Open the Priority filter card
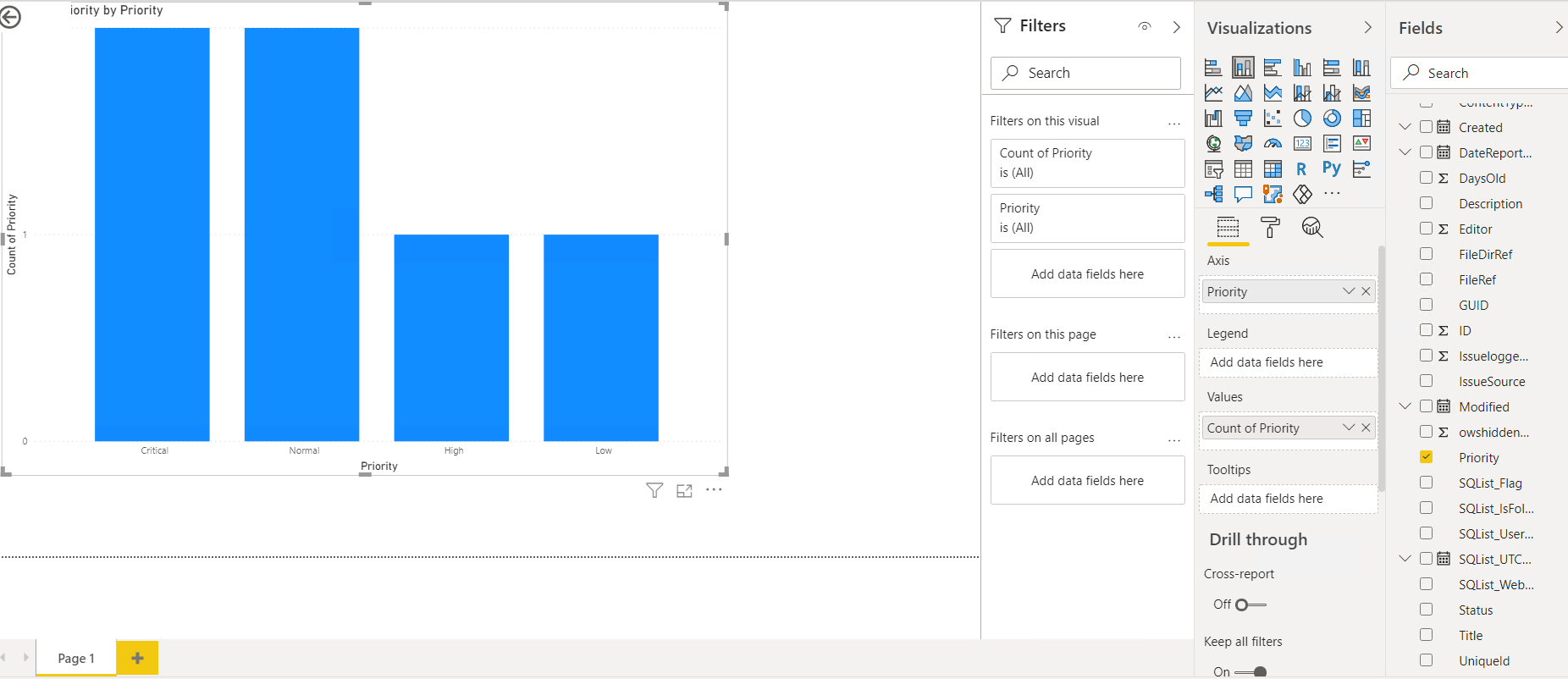 (1087, 218)
